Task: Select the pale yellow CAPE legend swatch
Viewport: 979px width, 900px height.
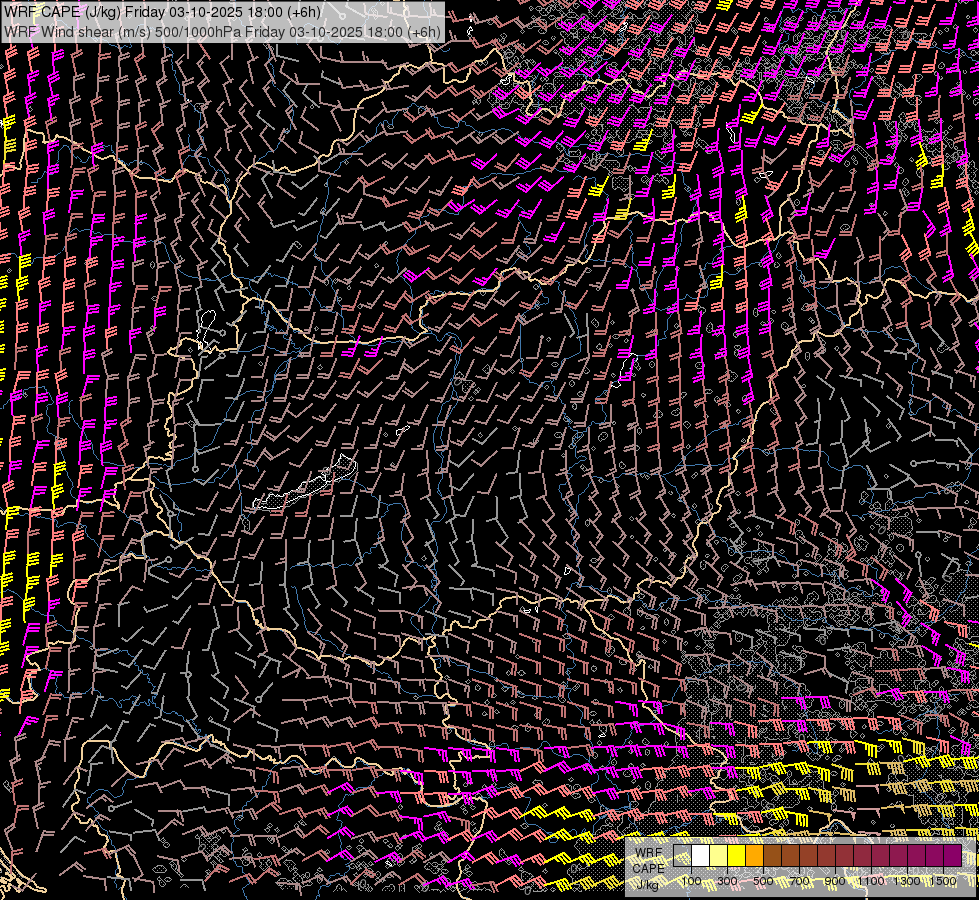Action: point(719,856)
